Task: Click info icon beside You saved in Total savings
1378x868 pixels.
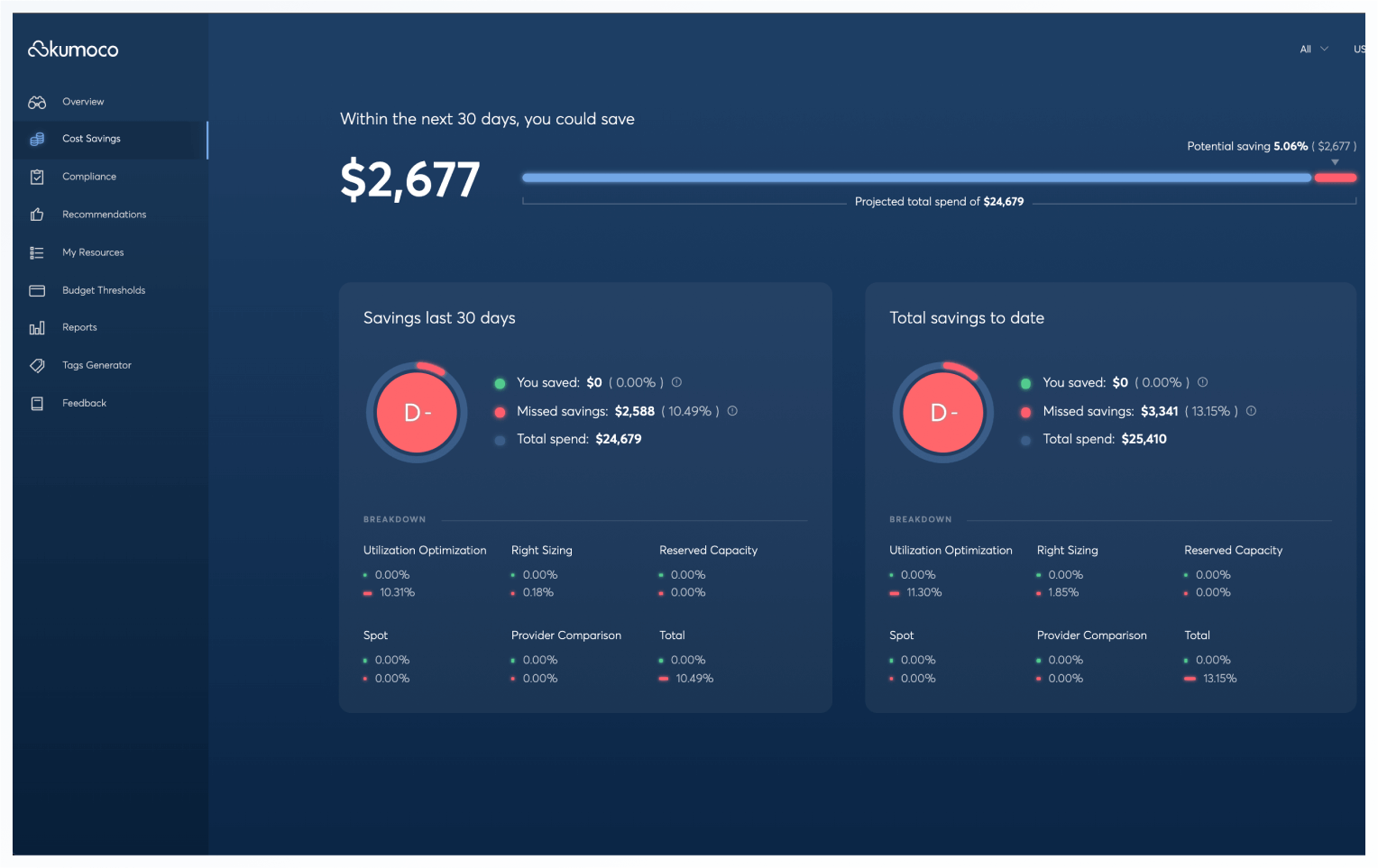Action: tap(1202, 382)
